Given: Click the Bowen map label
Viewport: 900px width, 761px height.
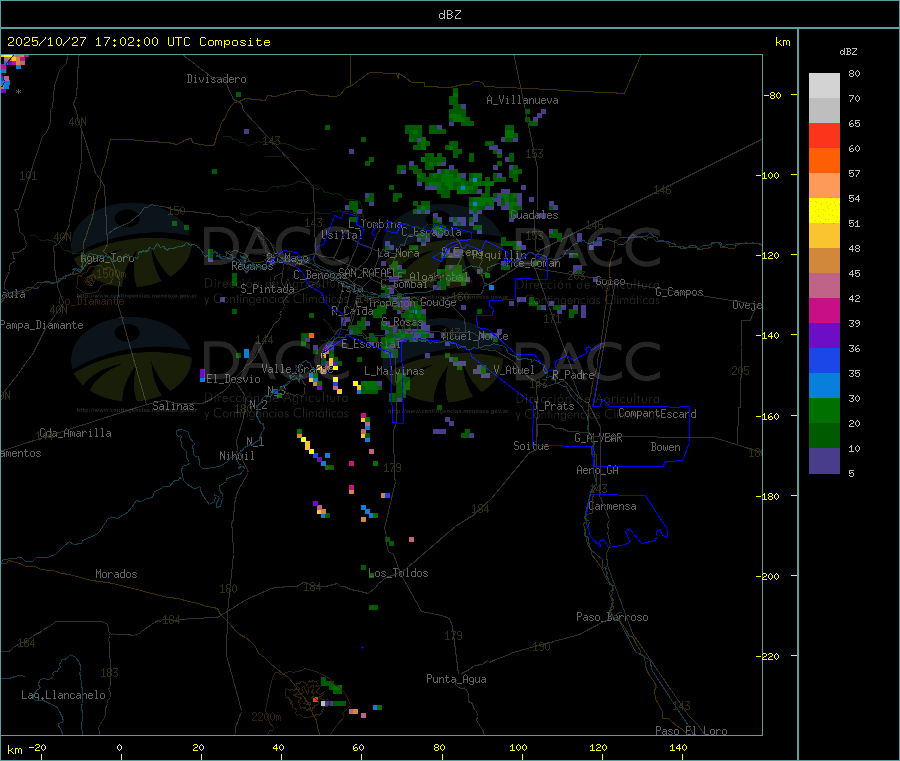Looking at the screenshot, I should click(666, 447).
